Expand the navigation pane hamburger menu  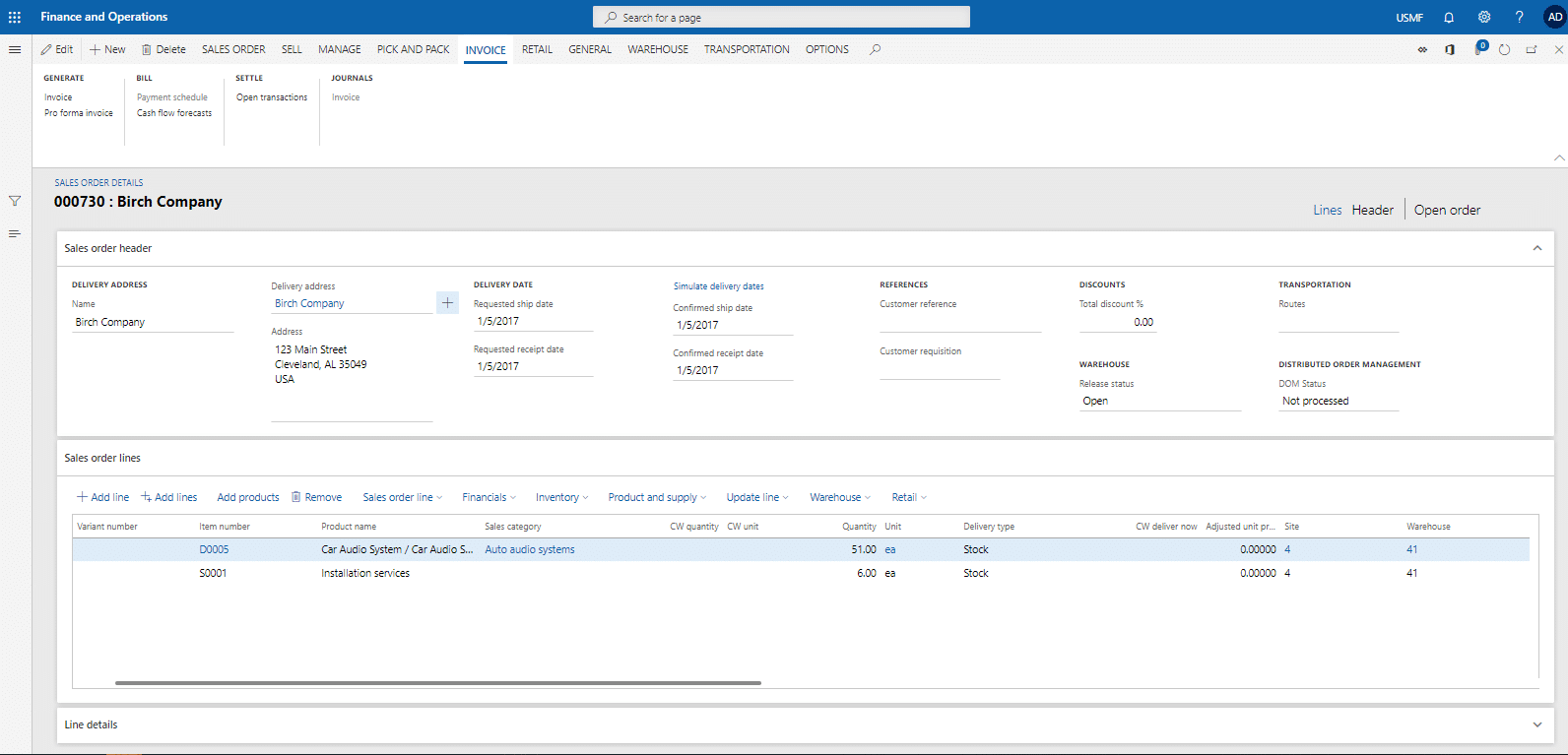pyautogui.click(x=15, y=49)
